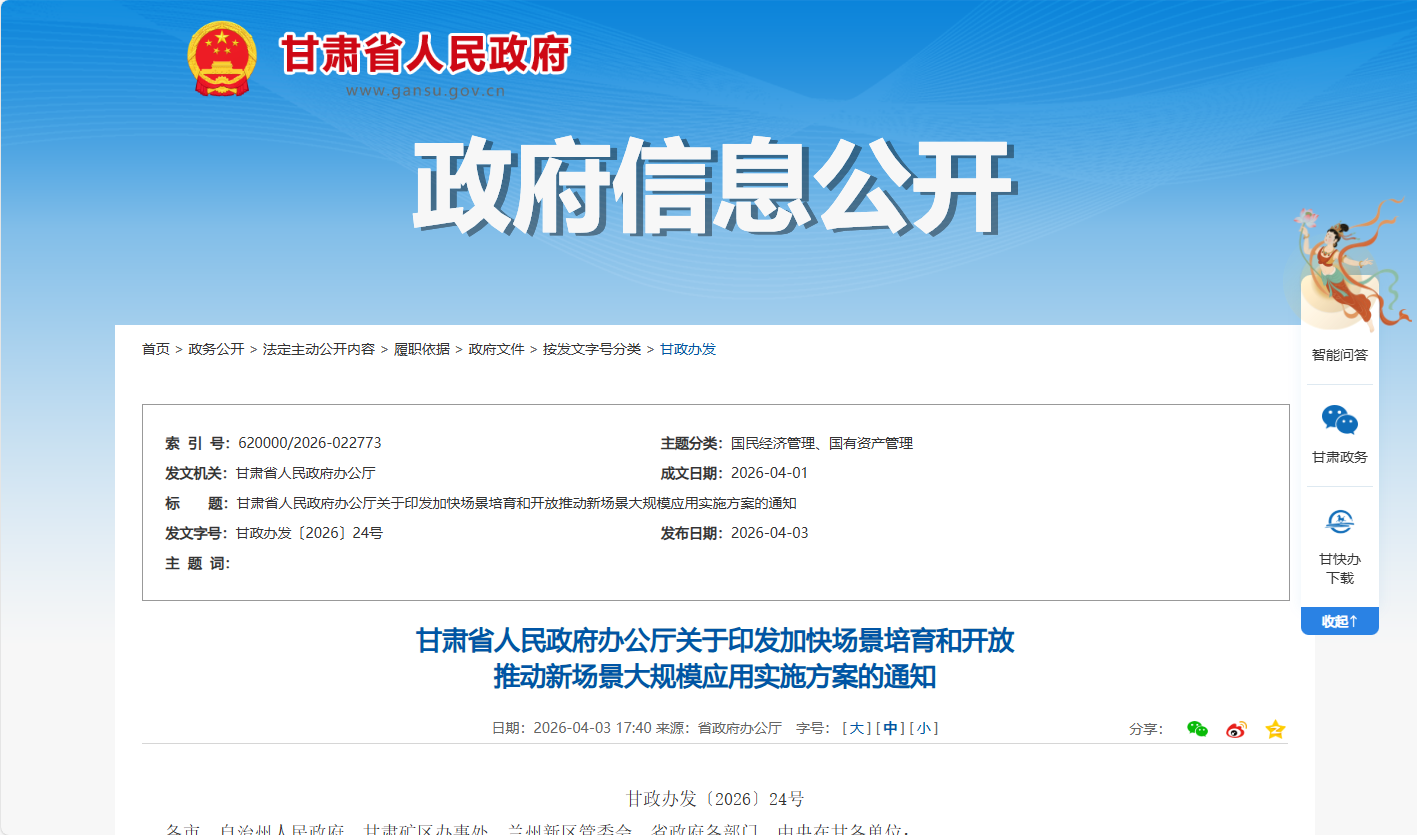
Task: Open 政务公开 breadcrumb item
Action: click(216, 349)
